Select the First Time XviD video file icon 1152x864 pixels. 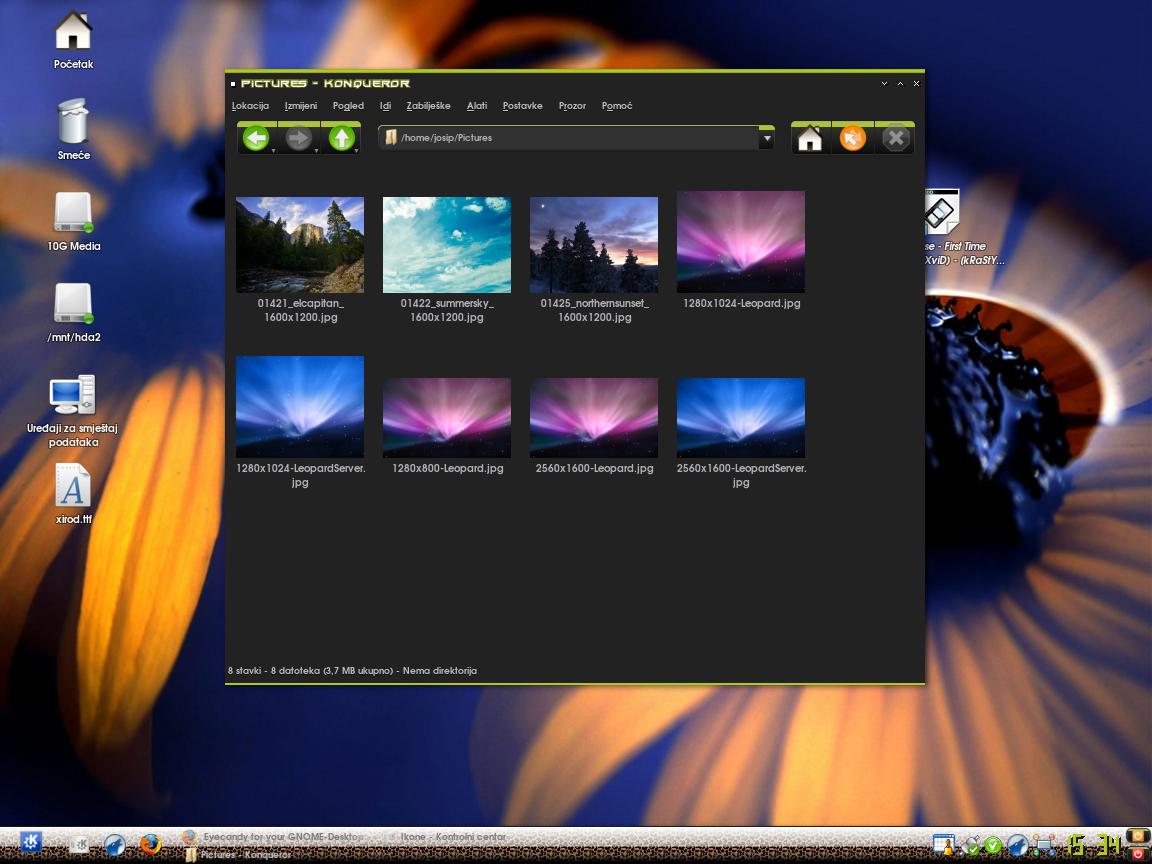942,212
